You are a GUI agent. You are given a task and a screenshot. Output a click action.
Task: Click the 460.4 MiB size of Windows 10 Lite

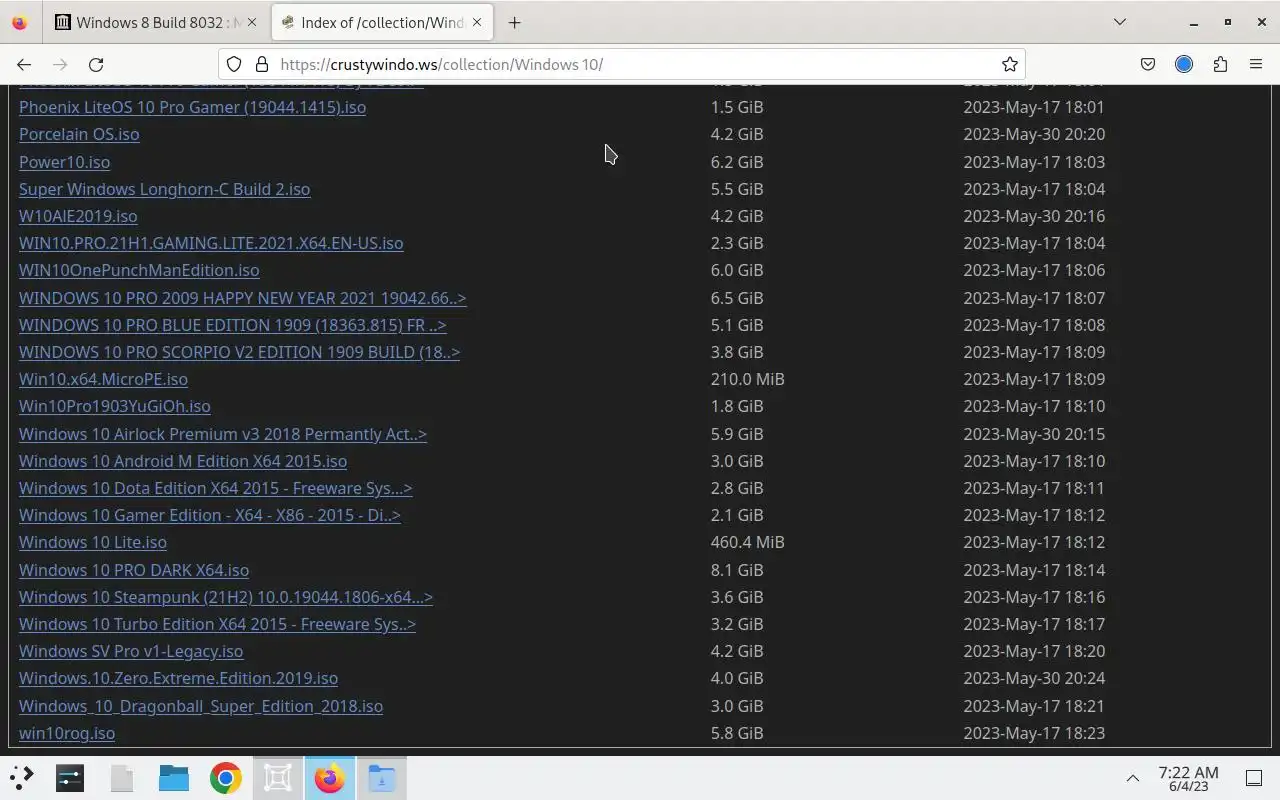click(747, 542)
